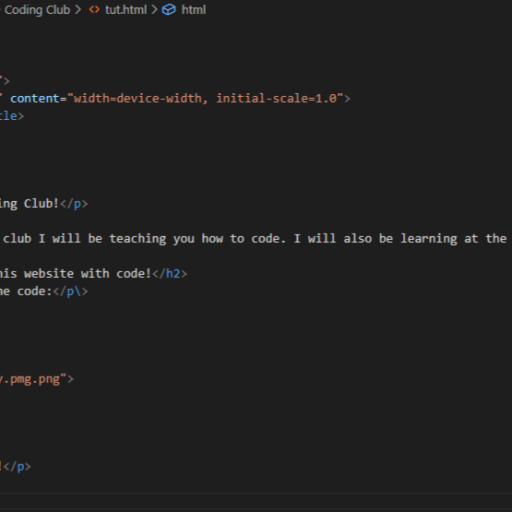Expand chevron after Coding Club breadcrumb
The width and height of the screenshot is (512, 512).
(78, 10)
